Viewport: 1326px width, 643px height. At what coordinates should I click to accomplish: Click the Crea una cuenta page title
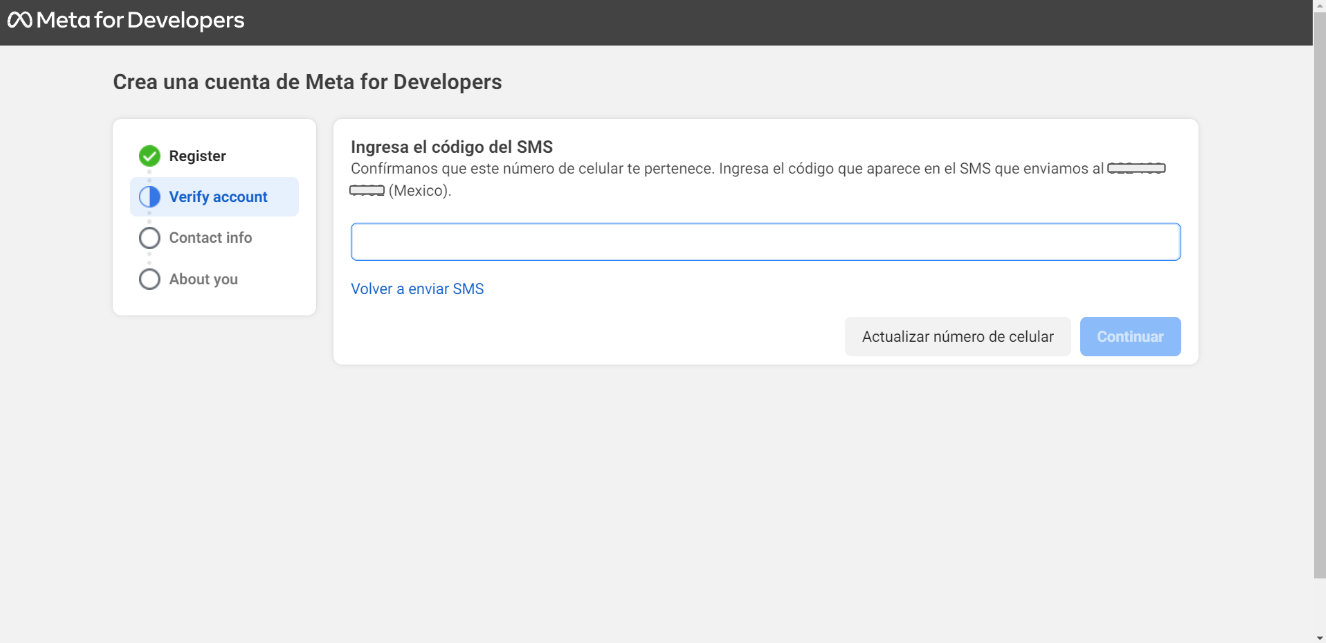307,82
